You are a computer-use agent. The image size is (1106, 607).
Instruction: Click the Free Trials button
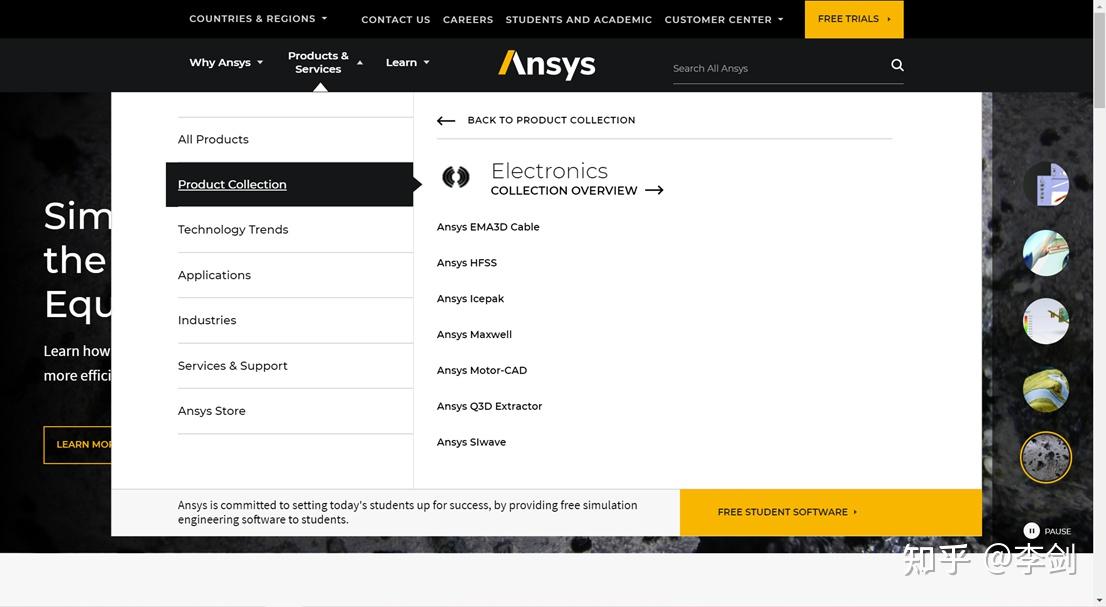854,19
